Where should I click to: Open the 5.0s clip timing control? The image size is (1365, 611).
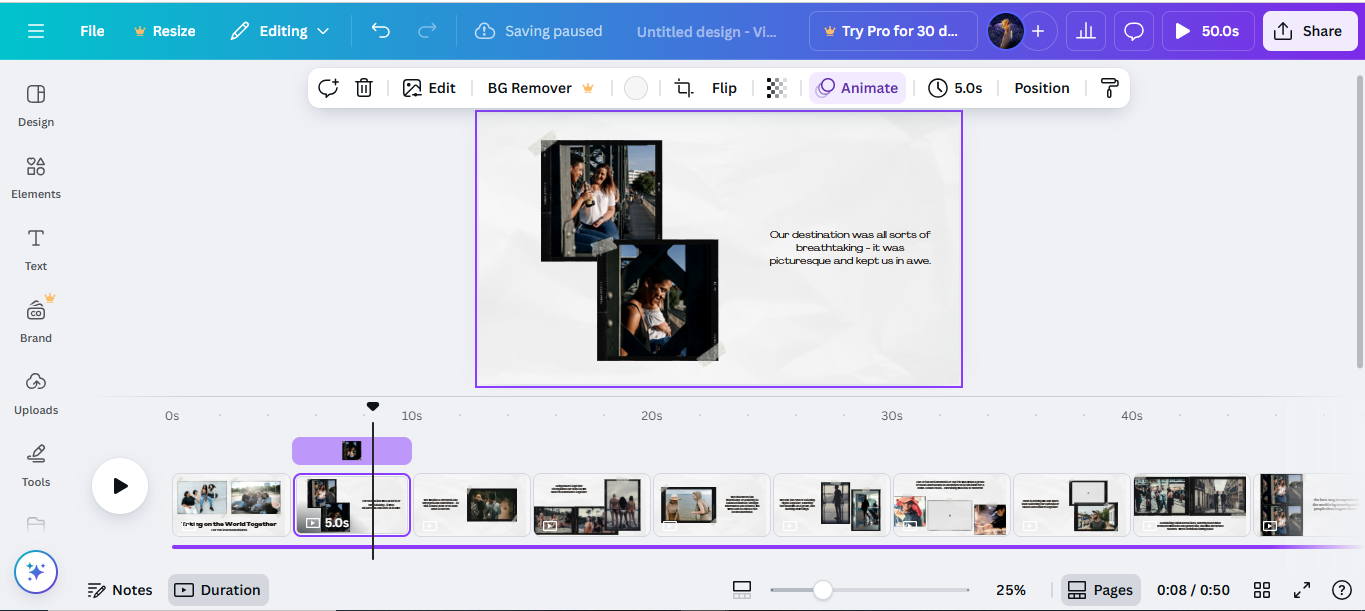956,88
